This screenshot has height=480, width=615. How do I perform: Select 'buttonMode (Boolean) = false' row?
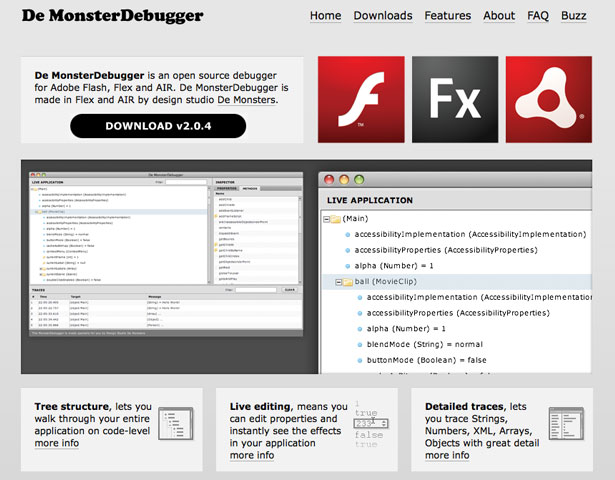[x=457, y=360]
